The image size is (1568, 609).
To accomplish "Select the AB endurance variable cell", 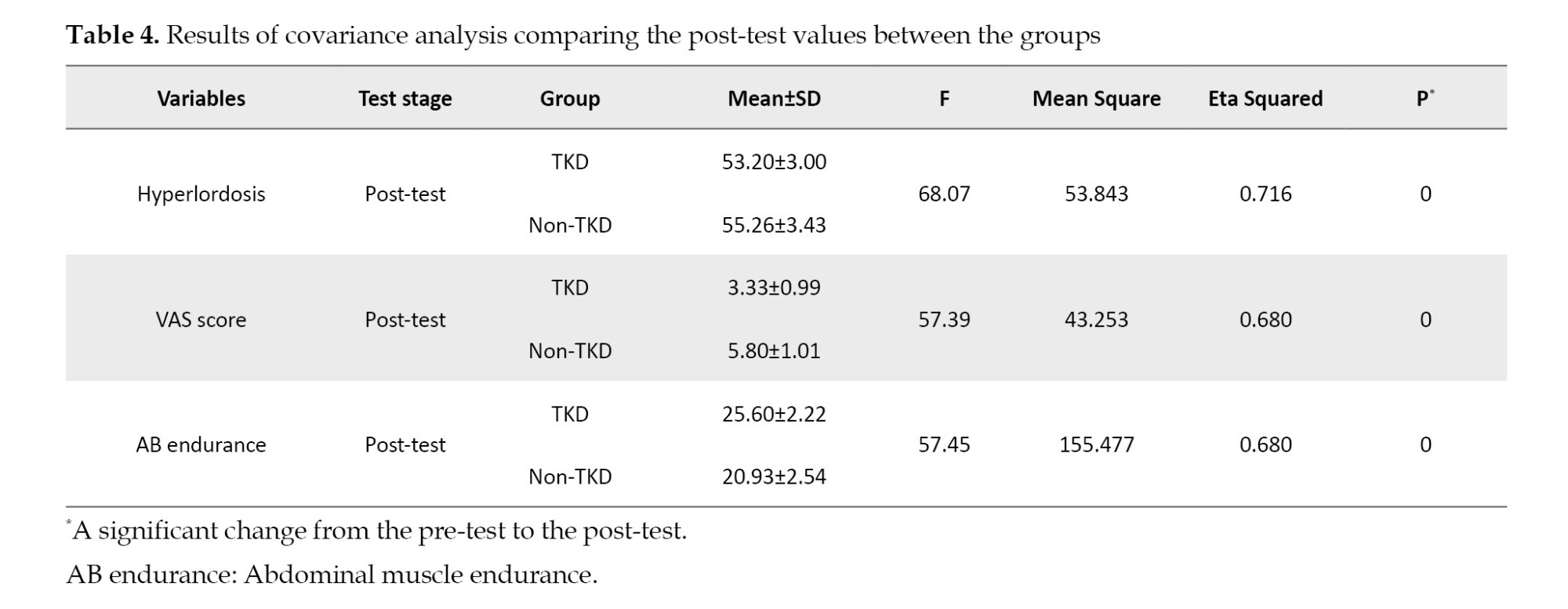I will click(x=201, y=444).
